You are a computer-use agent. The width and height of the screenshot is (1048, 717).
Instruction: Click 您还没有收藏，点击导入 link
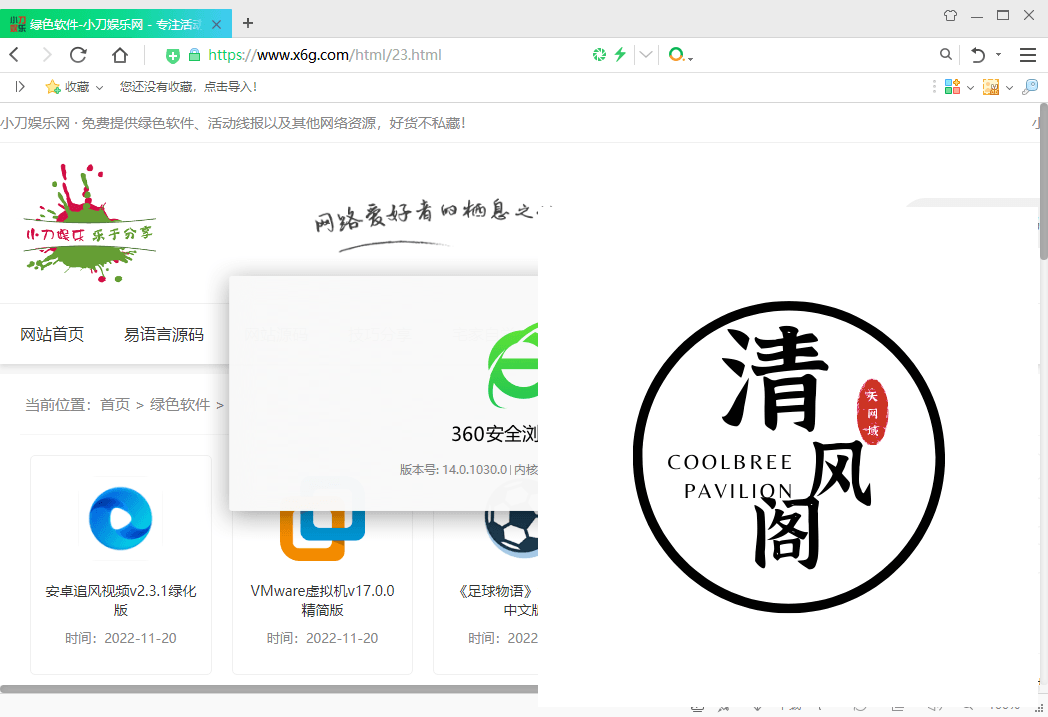(188, 87)
